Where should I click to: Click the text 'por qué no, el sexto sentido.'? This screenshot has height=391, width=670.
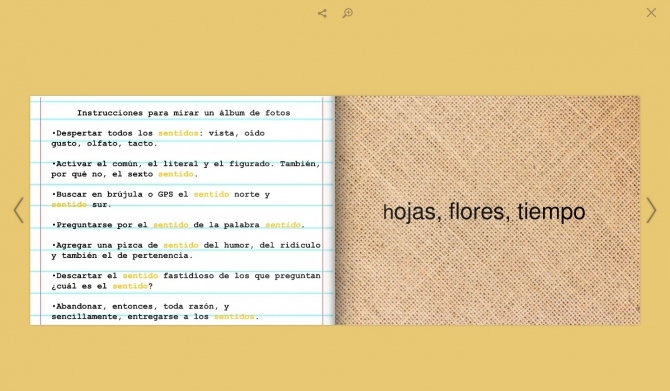point(125,174)
